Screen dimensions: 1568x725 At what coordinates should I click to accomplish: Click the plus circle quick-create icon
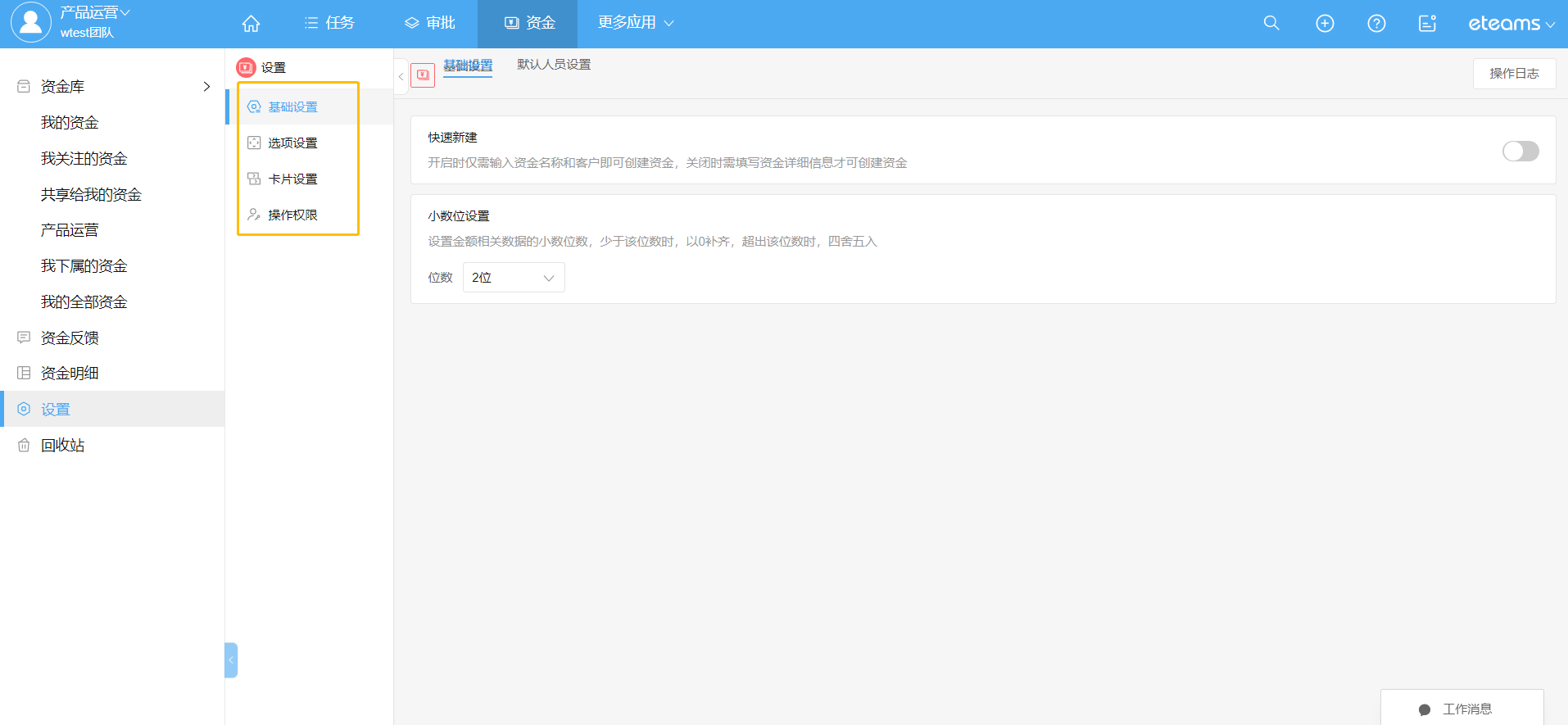[x=1324, y=24]
